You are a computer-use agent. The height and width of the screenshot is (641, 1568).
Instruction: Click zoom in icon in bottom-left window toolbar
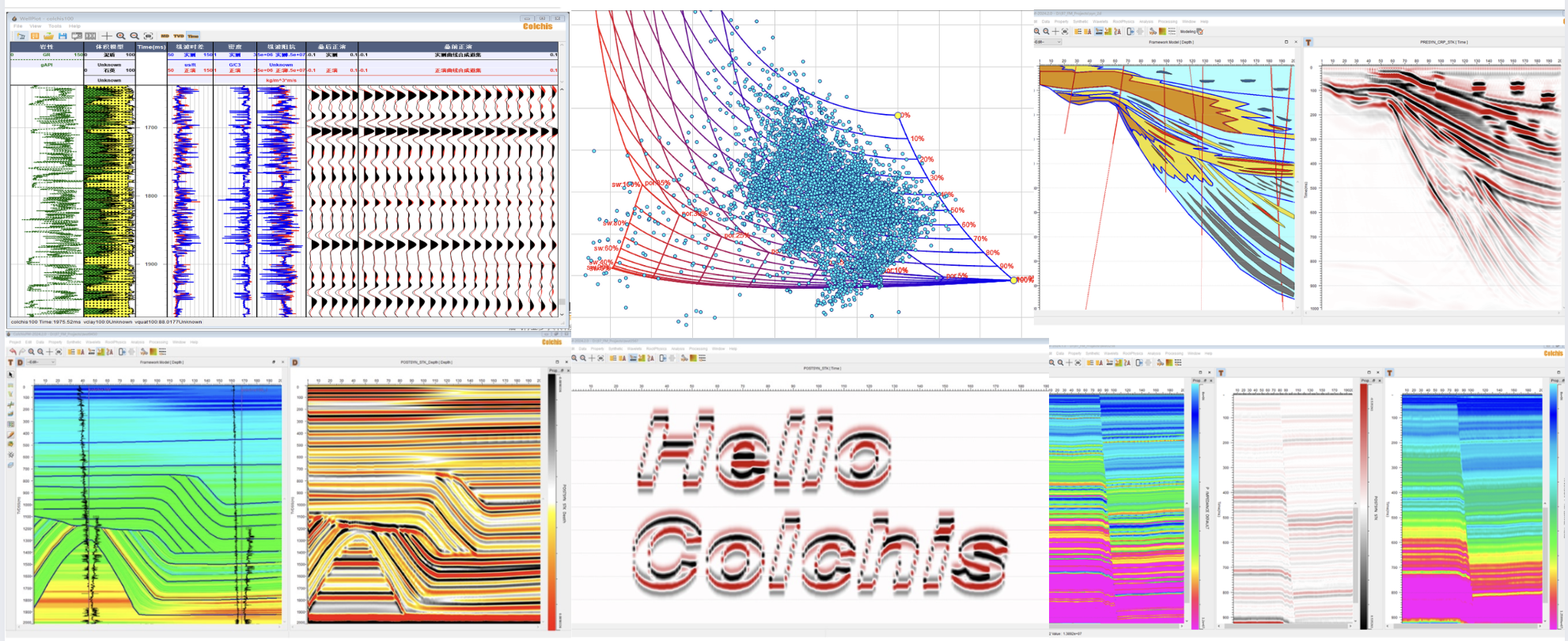(x=32, y=351)
